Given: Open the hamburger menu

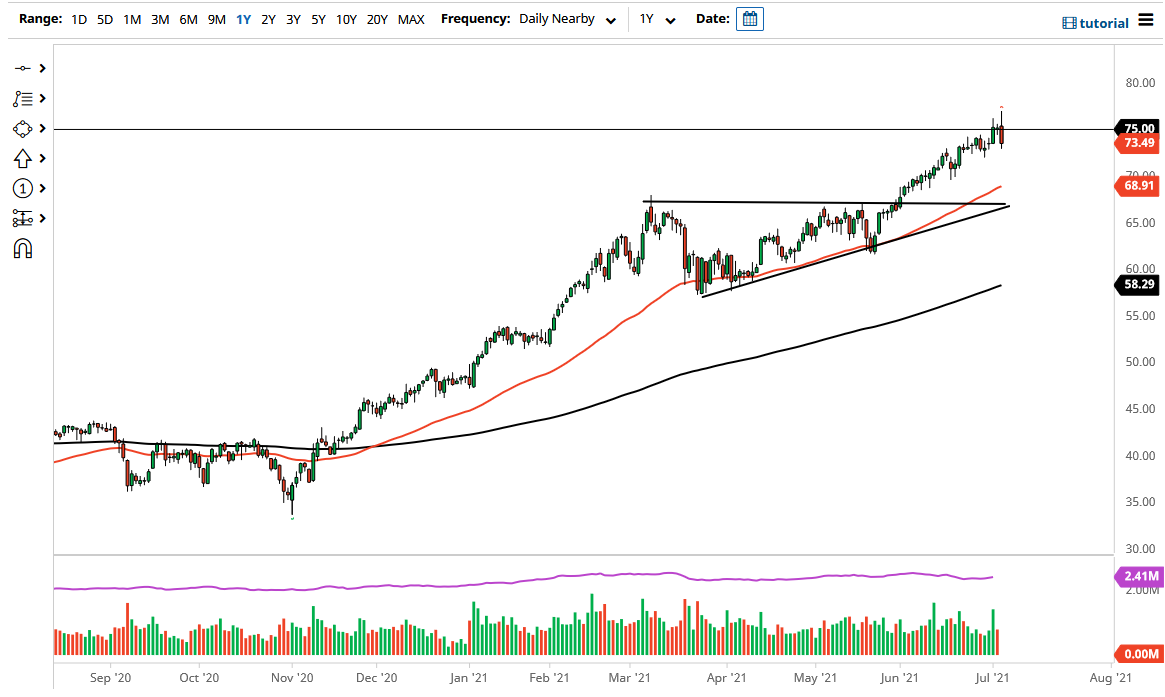Looking at the screenshot, I should click(x=1146, y=20).
